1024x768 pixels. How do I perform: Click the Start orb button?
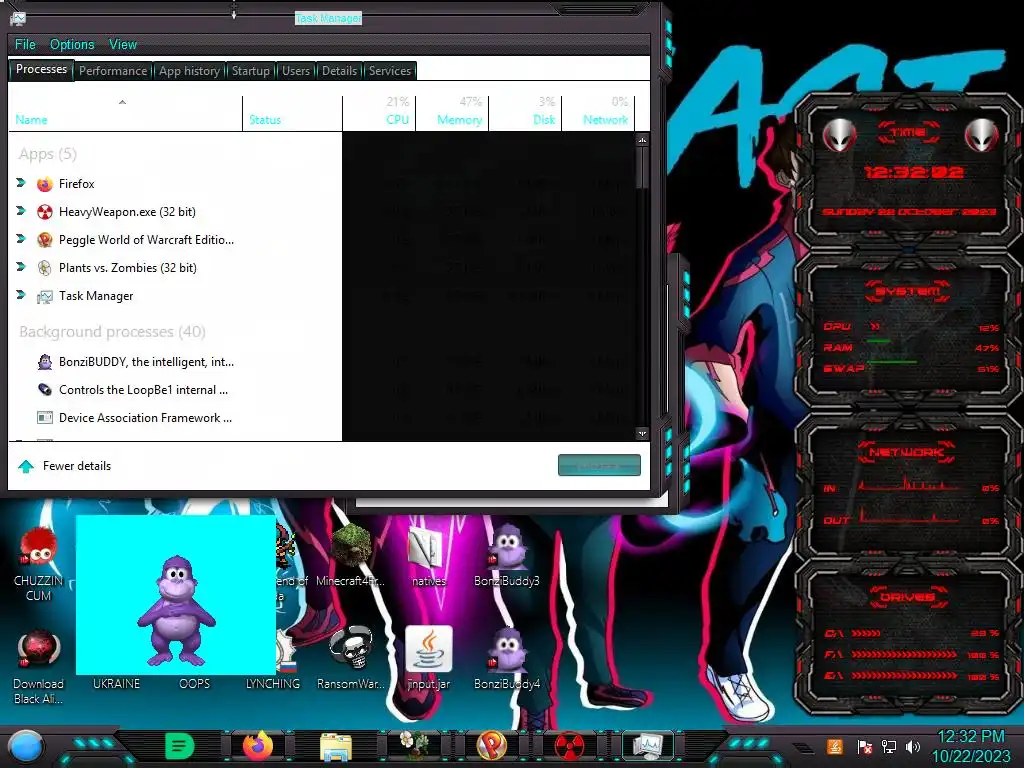(25, 747)
